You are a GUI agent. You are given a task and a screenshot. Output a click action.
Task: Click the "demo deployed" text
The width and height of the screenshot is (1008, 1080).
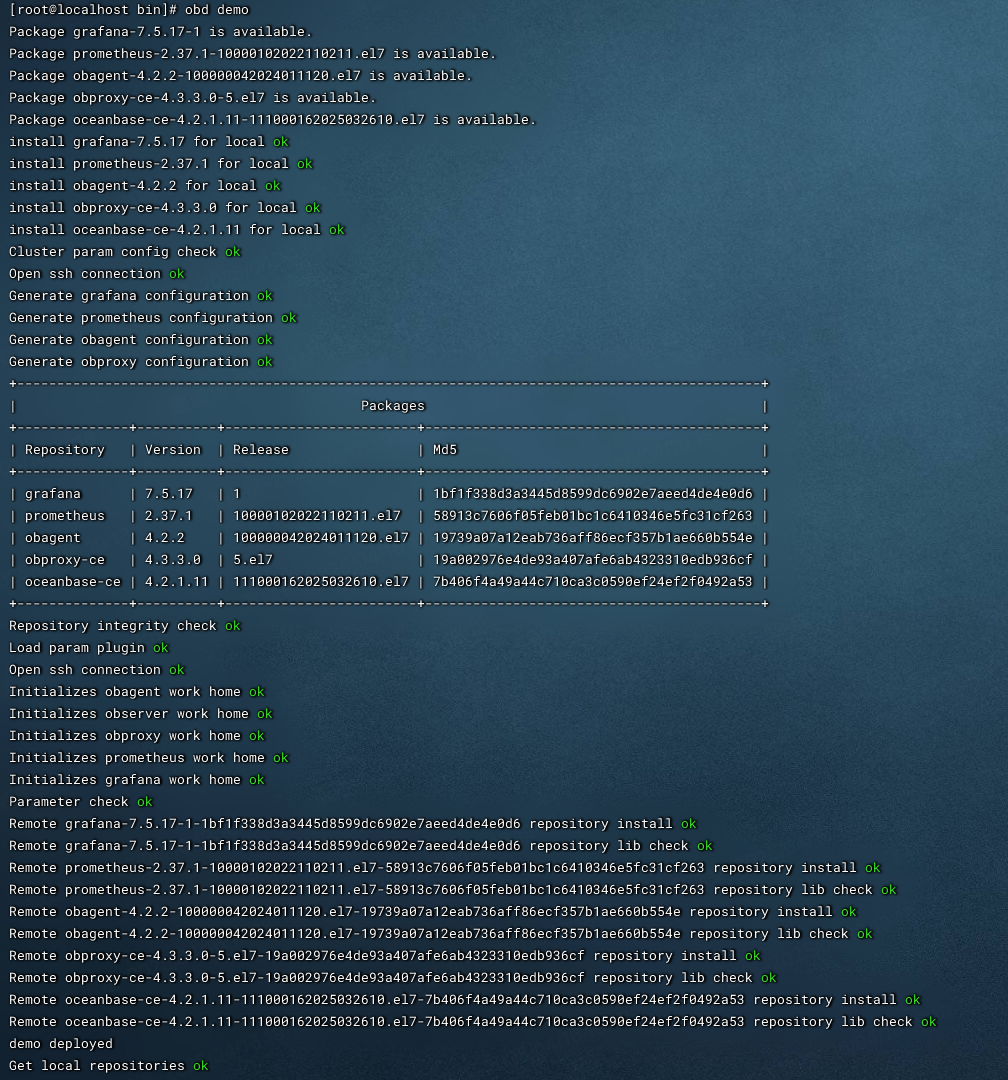tap(61, 1045)
